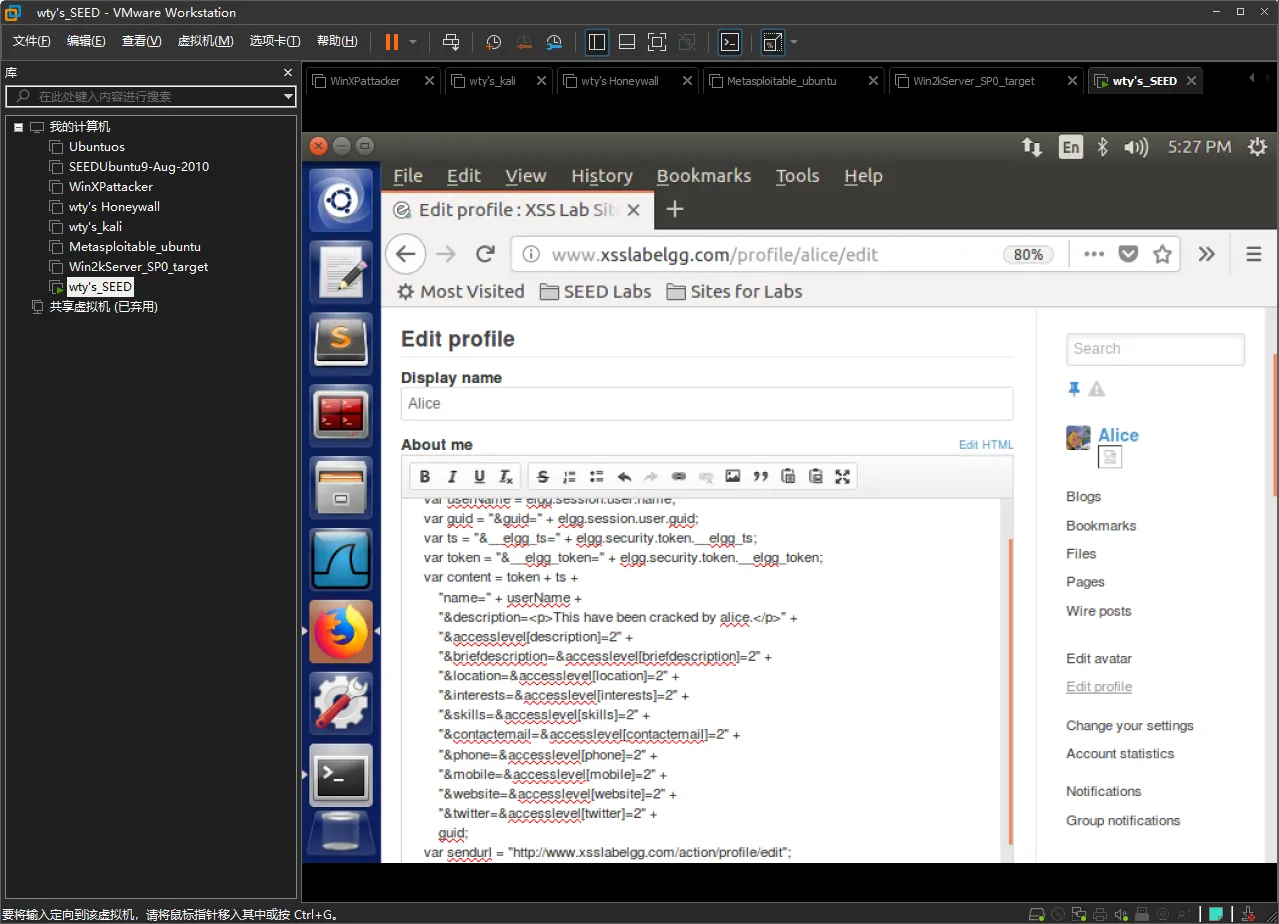The height and width of the screenshot is (924, 1279).
Task: Bookmark this page with the star icon
Action: [1162, 254]
